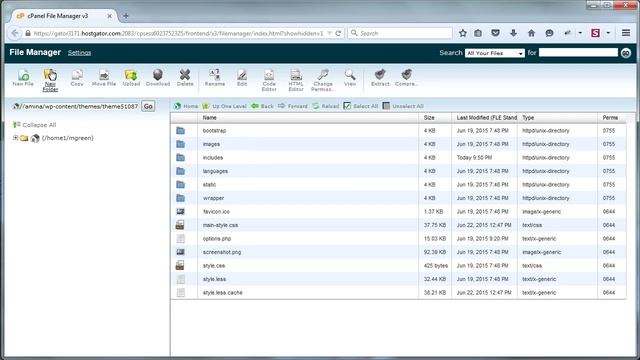Click the browser Search box
The width and height of the screenshot is (640, 360).
click(x=400, y=33)
